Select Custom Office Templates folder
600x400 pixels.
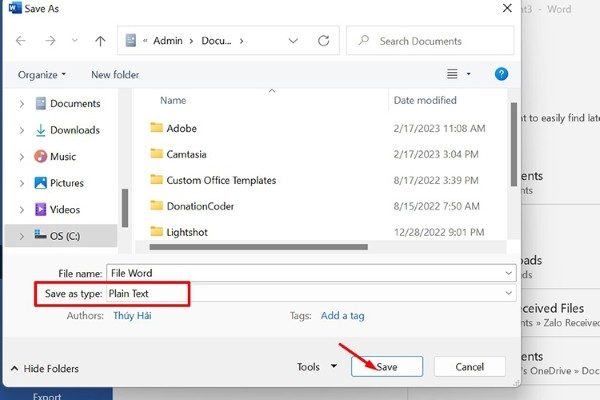coord(213,180)
